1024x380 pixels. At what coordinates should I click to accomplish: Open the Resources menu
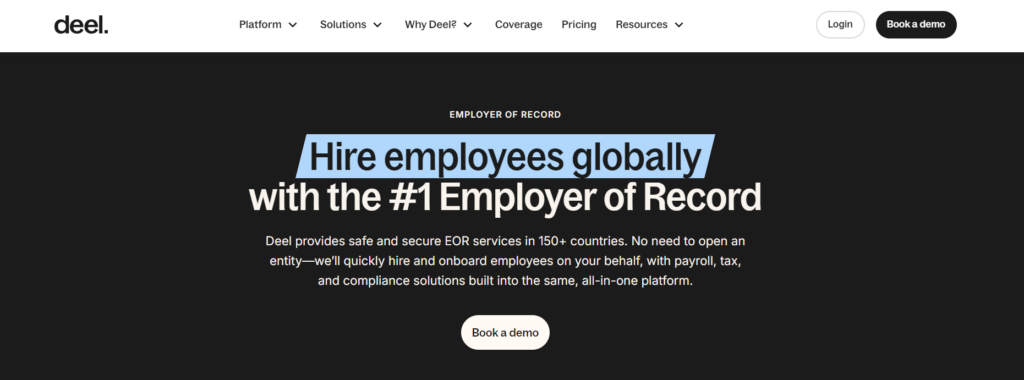point(641,25)
